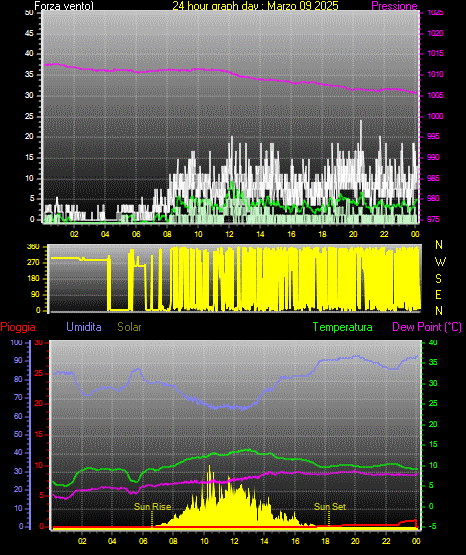Click the 1000 pressure axis value

pos(435,116)
